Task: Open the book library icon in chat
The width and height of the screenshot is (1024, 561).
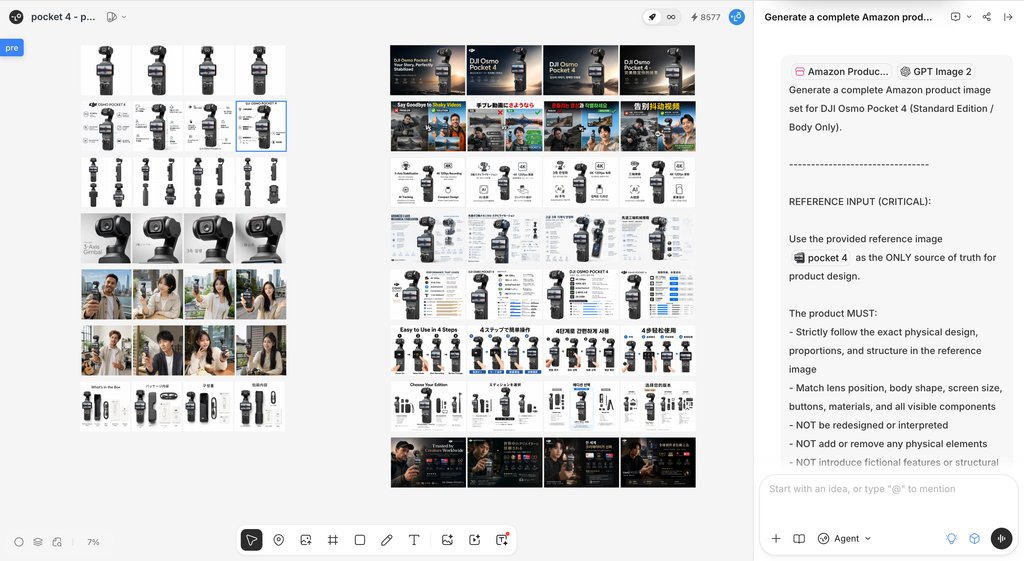Action: (x=799, y=539)
